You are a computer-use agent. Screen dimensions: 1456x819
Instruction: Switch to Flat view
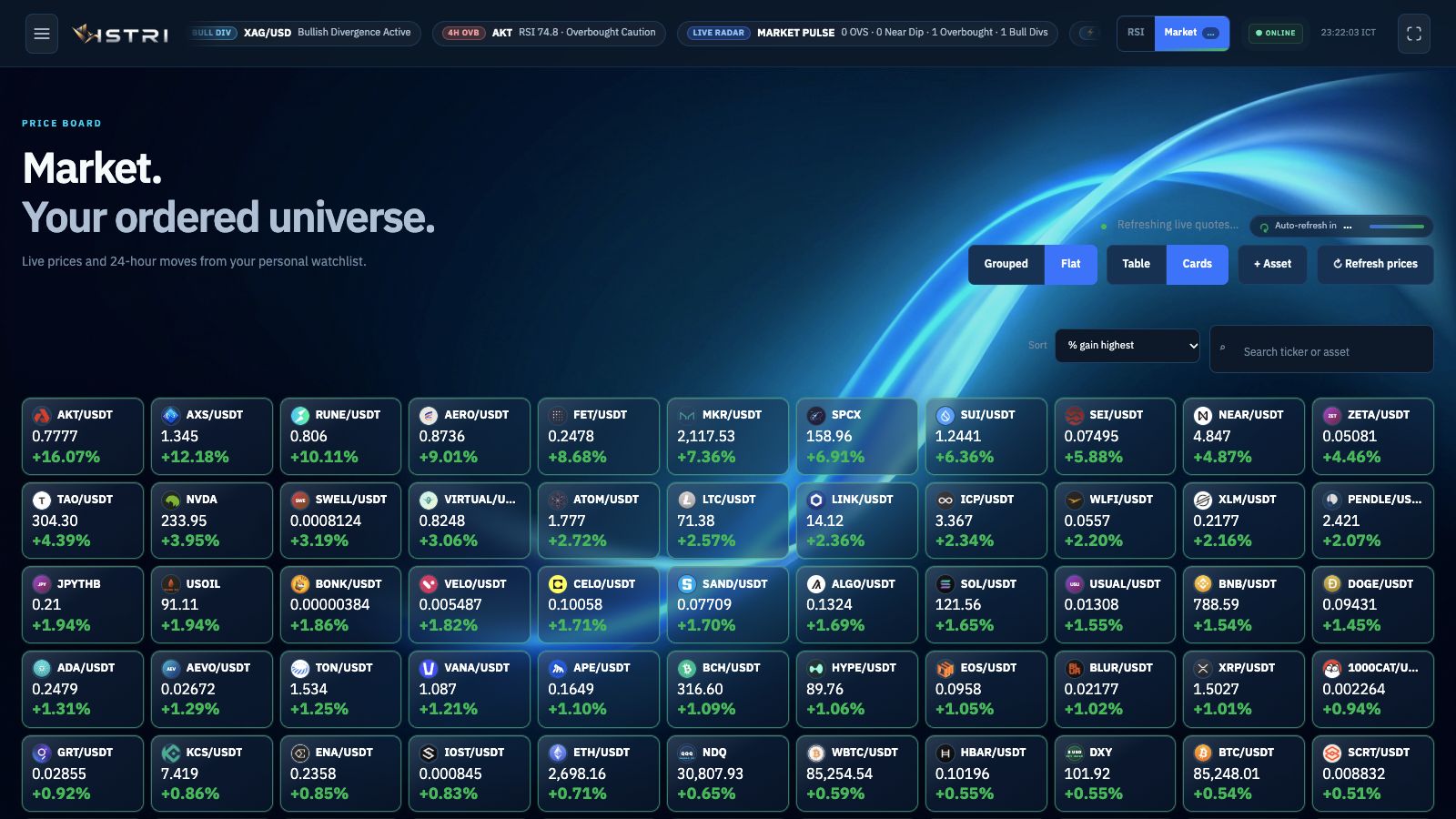1071,264
